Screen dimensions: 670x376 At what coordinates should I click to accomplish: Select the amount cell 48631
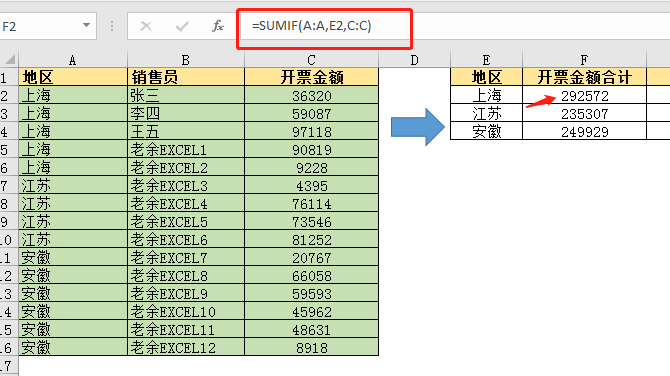point(311,329)
